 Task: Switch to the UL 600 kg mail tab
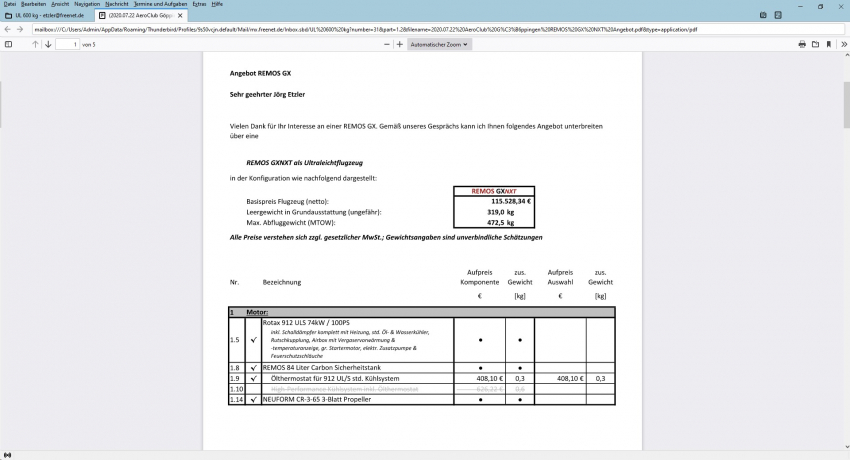coord(47,16)
